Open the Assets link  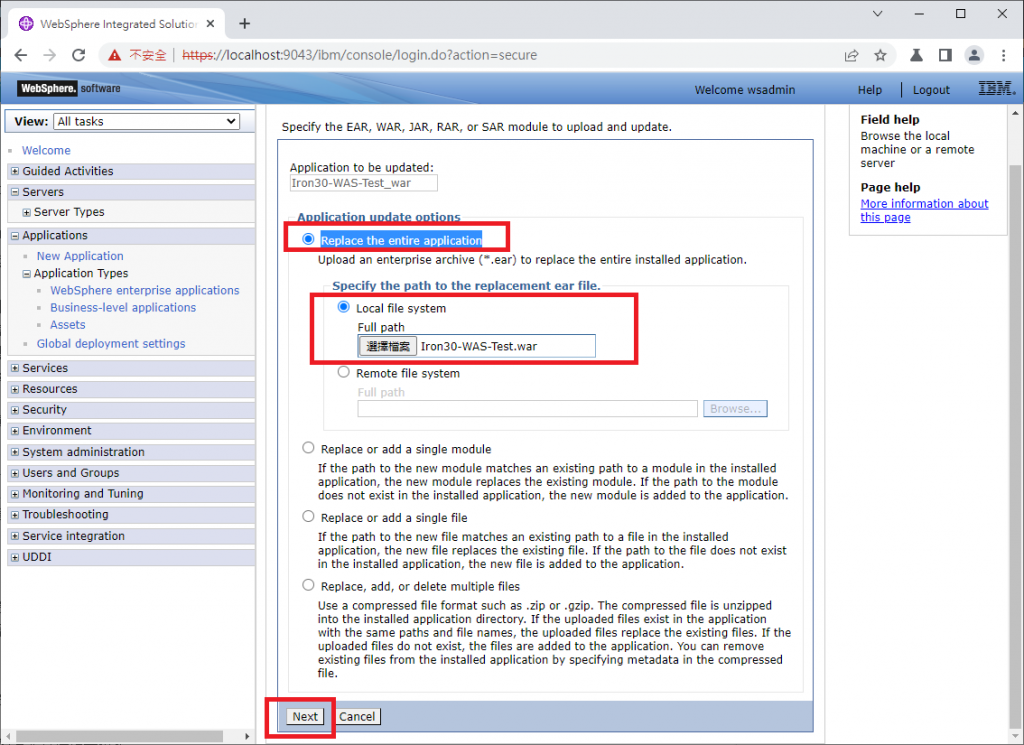[x=67, y=325]
